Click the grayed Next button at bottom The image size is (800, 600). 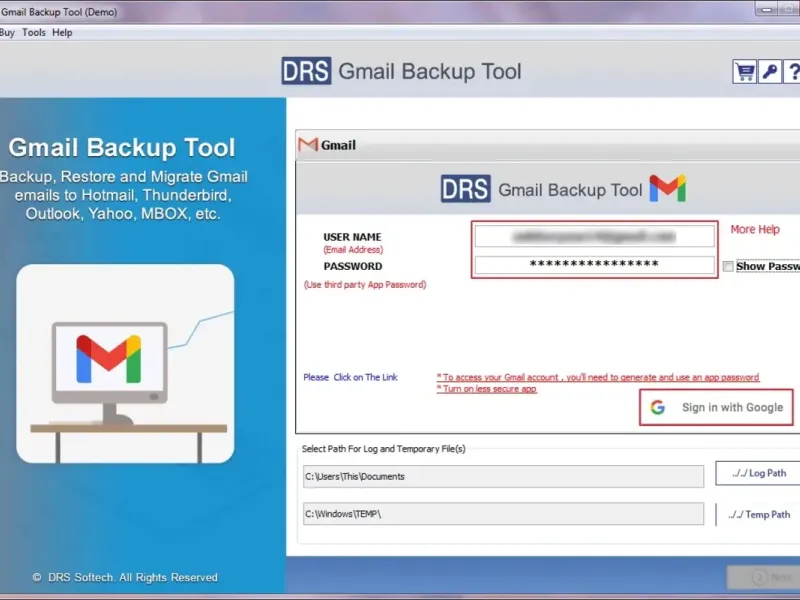pos(764,577)
